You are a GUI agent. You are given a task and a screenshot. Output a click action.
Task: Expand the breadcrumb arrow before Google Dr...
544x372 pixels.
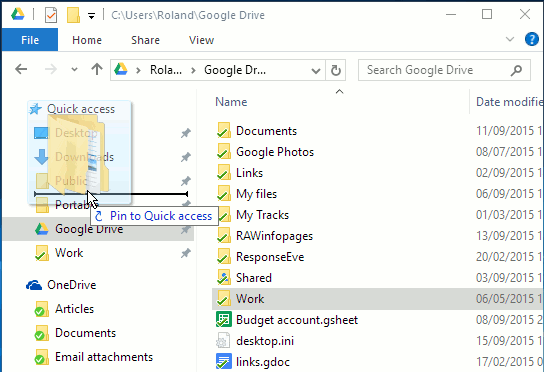193,70
